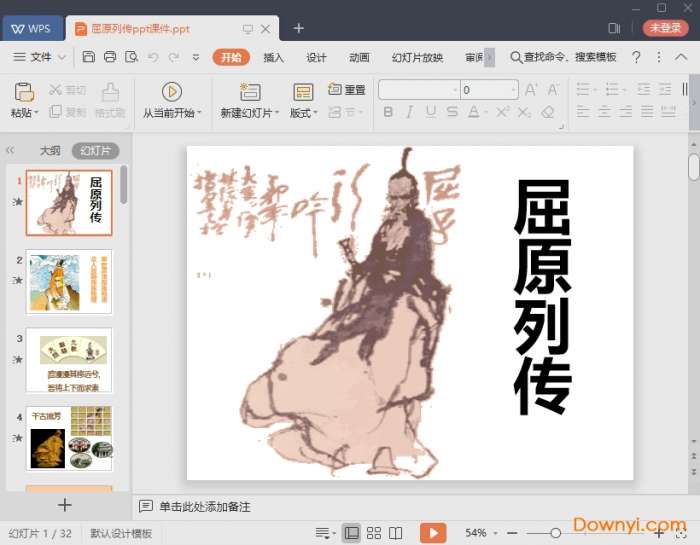
Task: Switch to normal view in status bar
Action: click(351, 533)
